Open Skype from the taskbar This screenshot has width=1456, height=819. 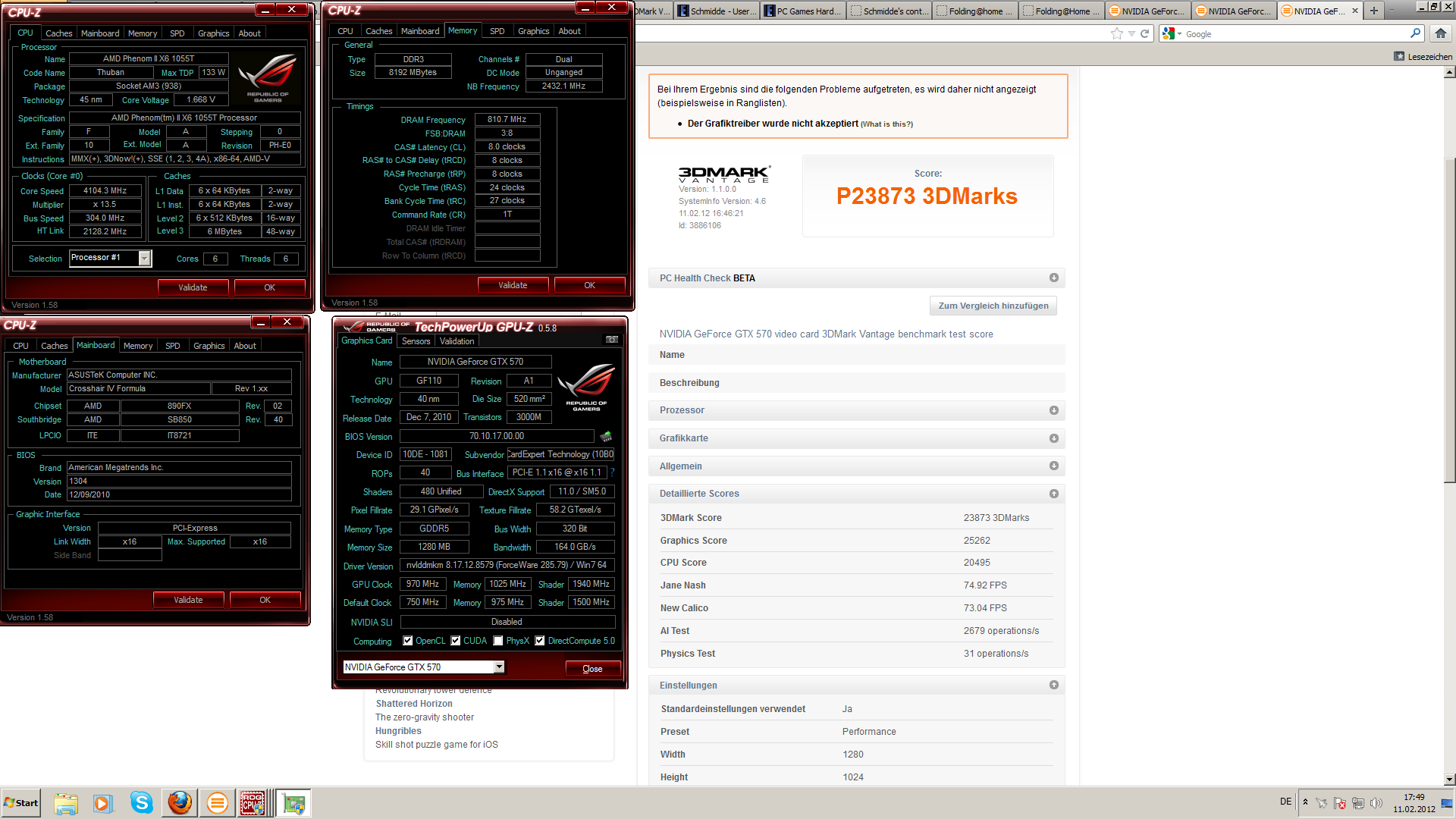tap(141, 803)
